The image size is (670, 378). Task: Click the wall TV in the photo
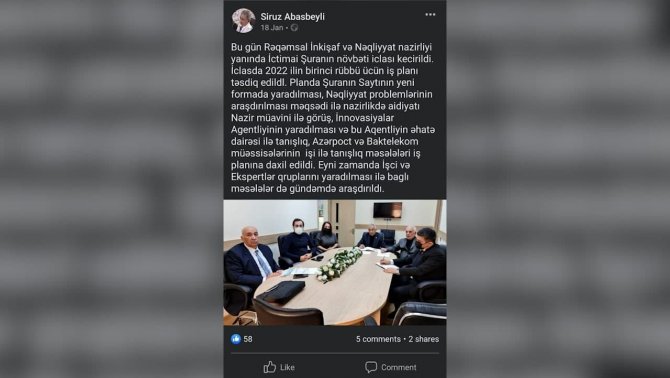[387, 210]
